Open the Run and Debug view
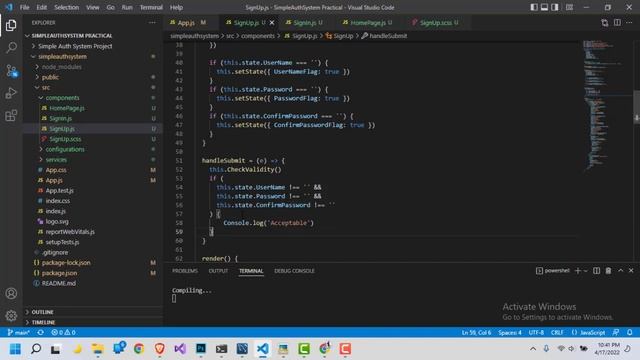 click(11, 93)
